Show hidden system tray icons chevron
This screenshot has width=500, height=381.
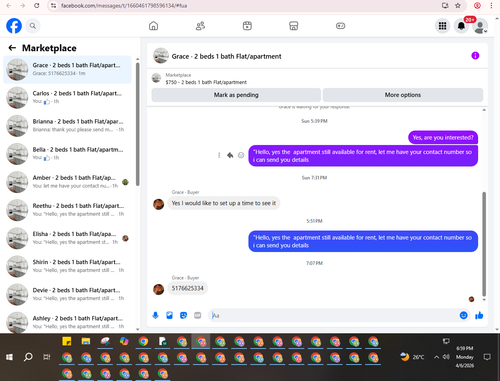[x=436, y=357]
